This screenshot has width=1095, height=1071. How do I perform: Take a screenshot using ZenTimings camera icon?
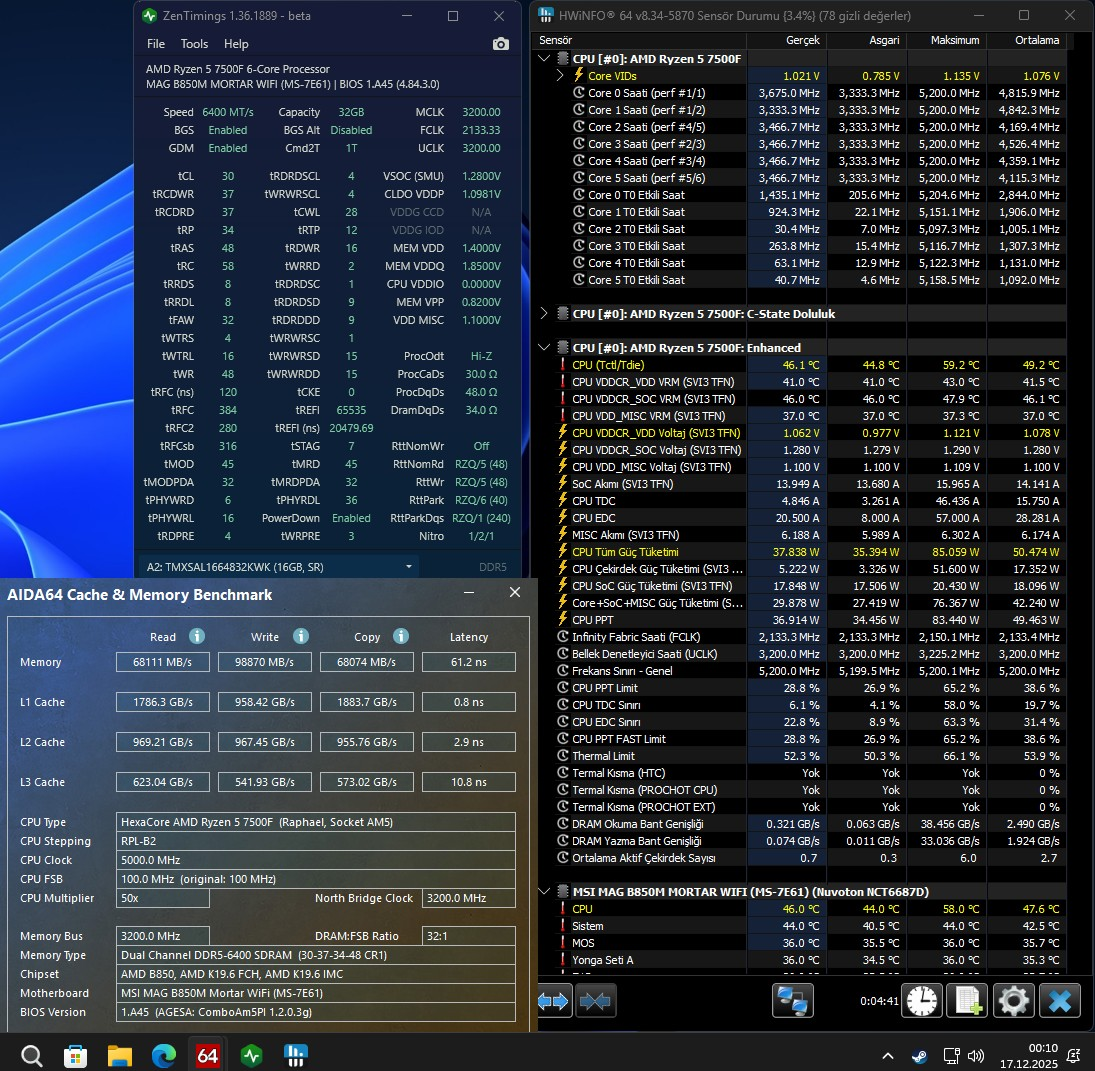click(x=500, y=44)
